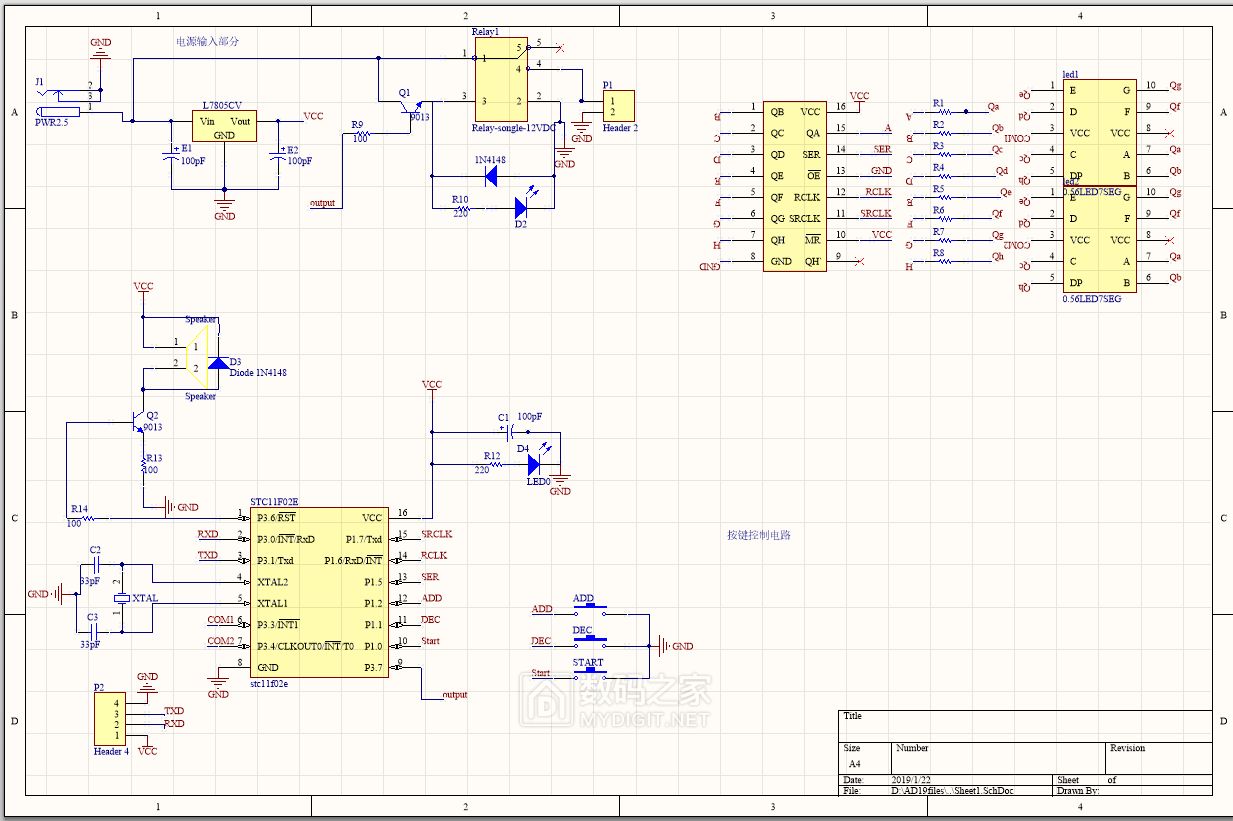Click the date value 2019/1/22
This screenshot has height=821, width=1233.
pyautogui.click(x=911, y=779)
